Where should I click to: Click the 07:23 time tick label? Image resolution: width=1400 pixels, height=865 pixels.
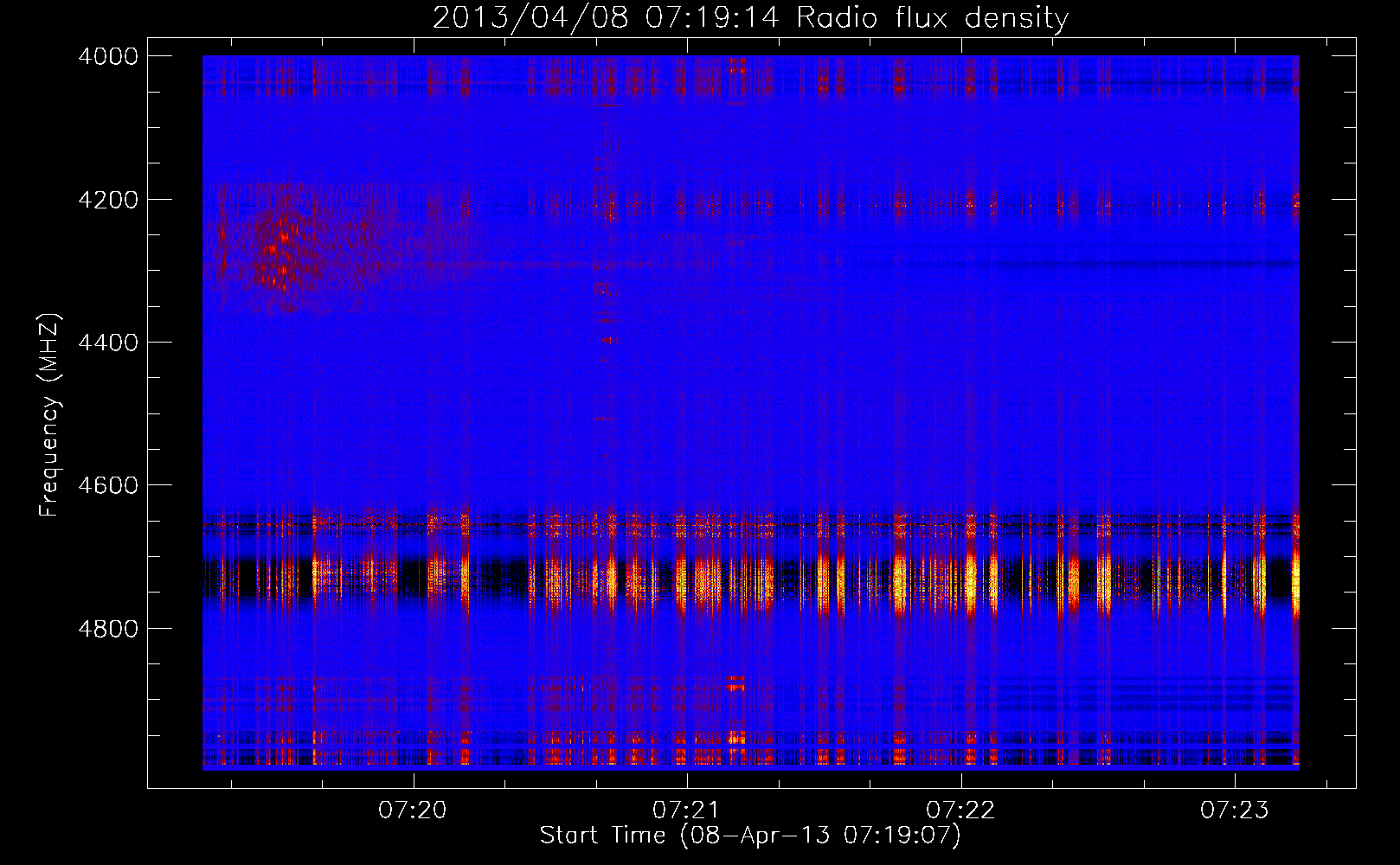[x=1234, y=810]
